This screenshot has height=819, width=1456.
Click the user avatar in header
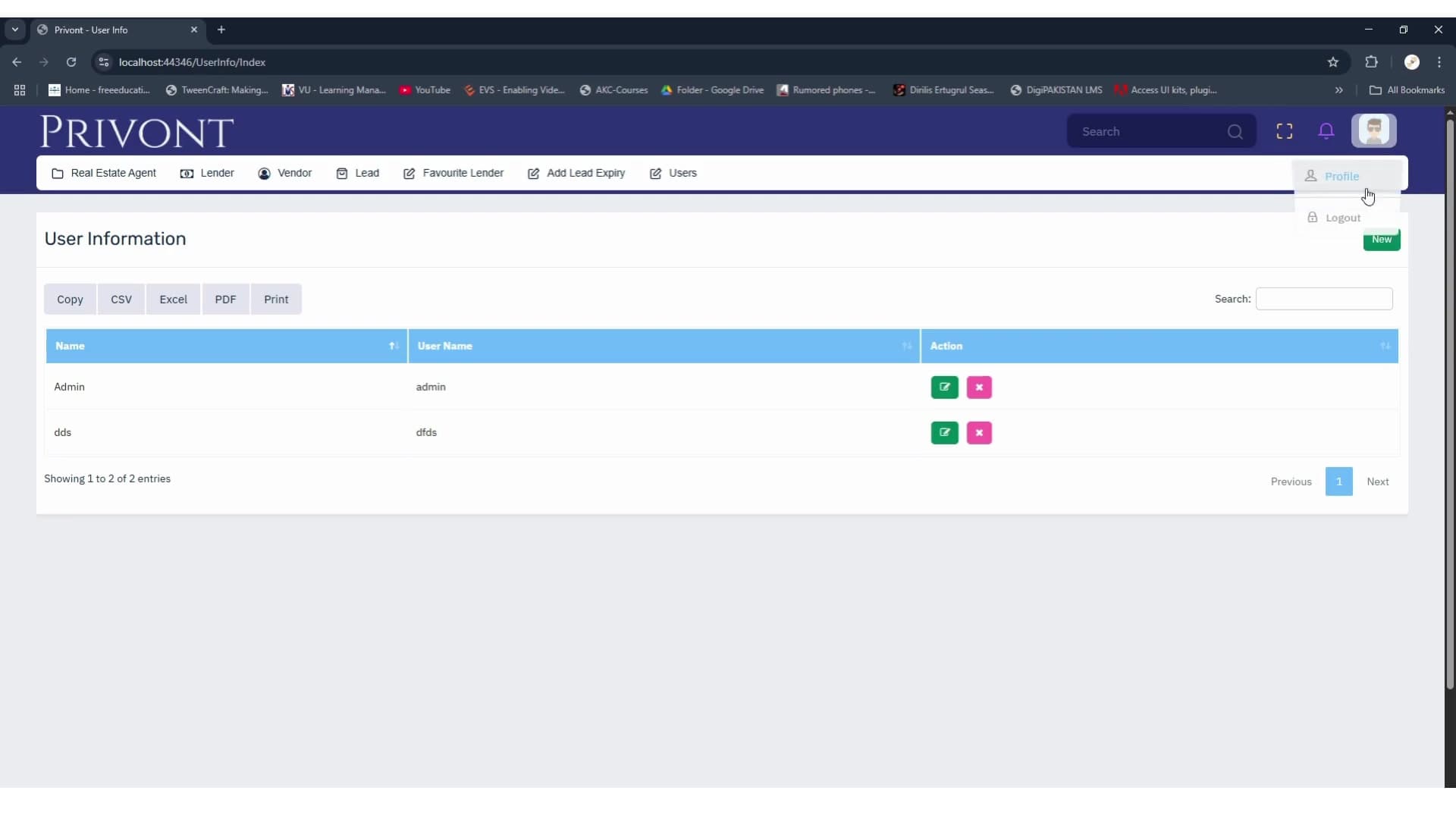[1373, 130]
